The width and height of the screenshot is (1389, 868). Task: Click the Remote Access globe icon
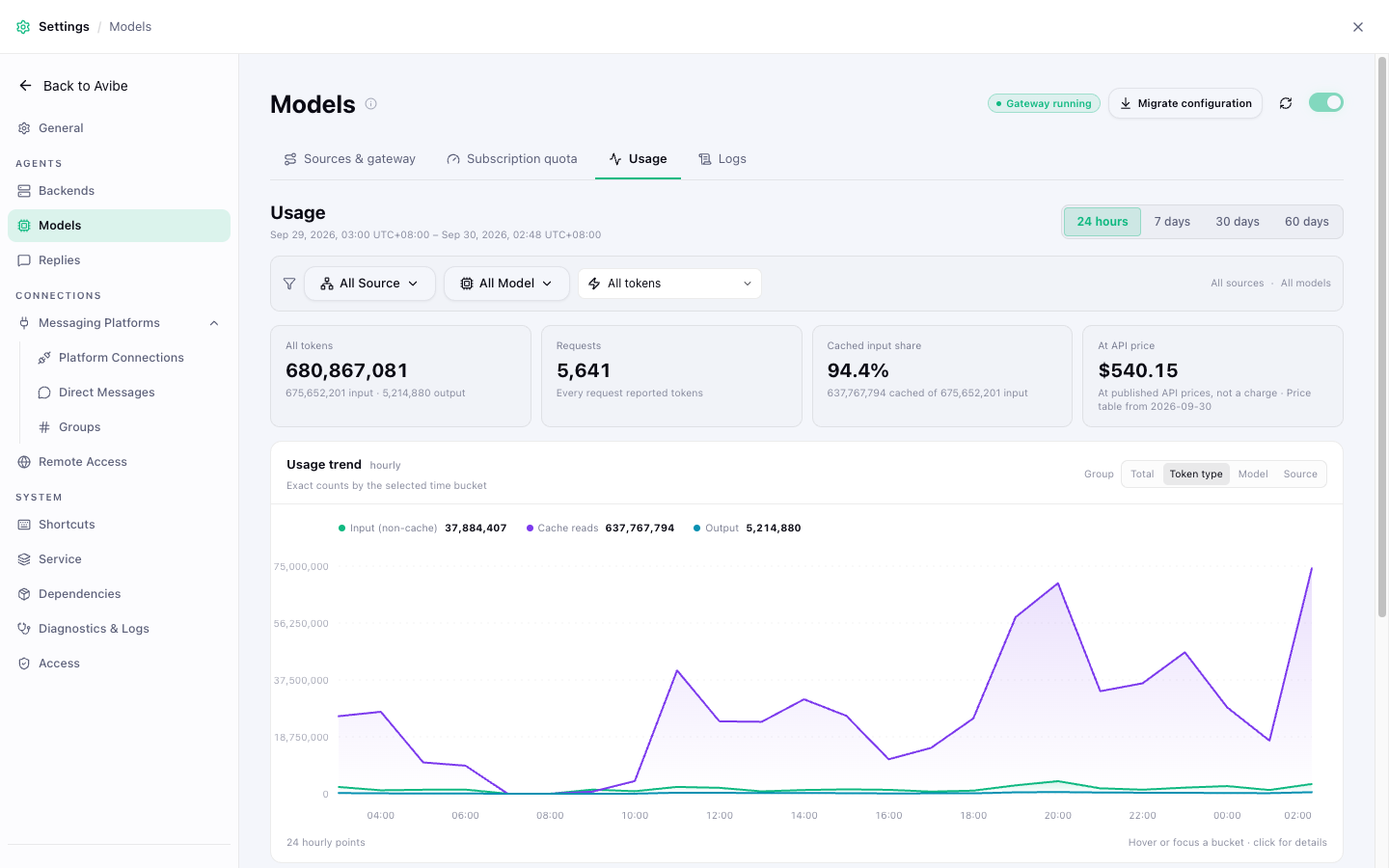[24, 462]
